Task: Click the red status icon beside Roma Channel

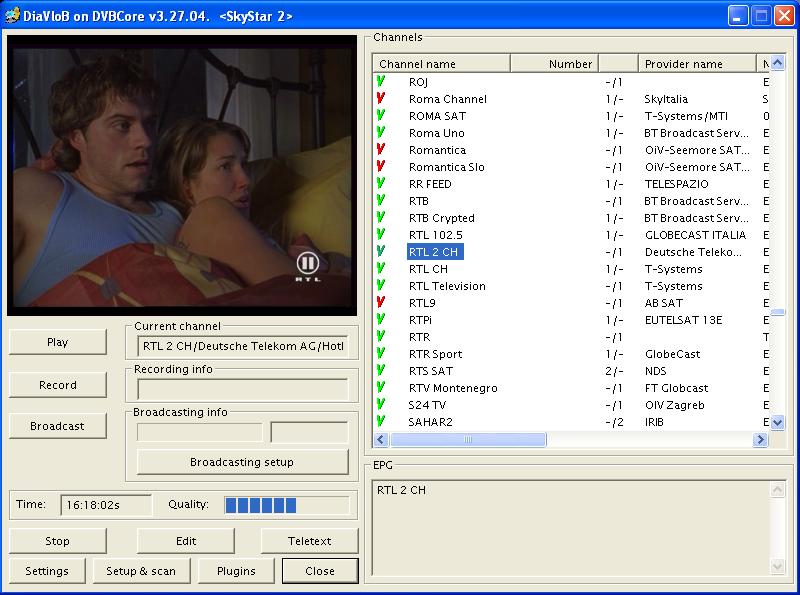Action: (x=381, y=98)
